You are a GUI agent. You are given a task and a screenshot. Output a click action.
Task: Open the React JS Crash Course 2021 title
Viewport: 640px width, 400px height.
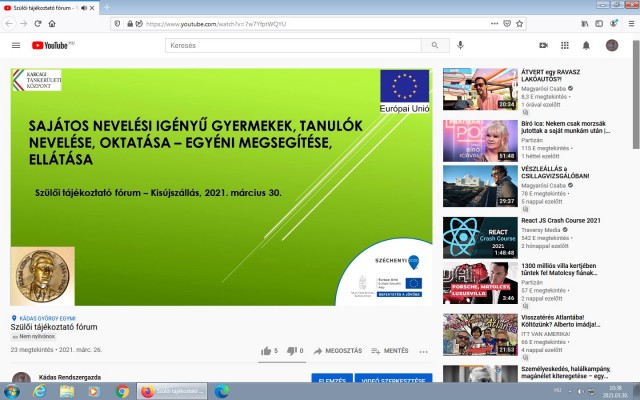tap(561, 220)
